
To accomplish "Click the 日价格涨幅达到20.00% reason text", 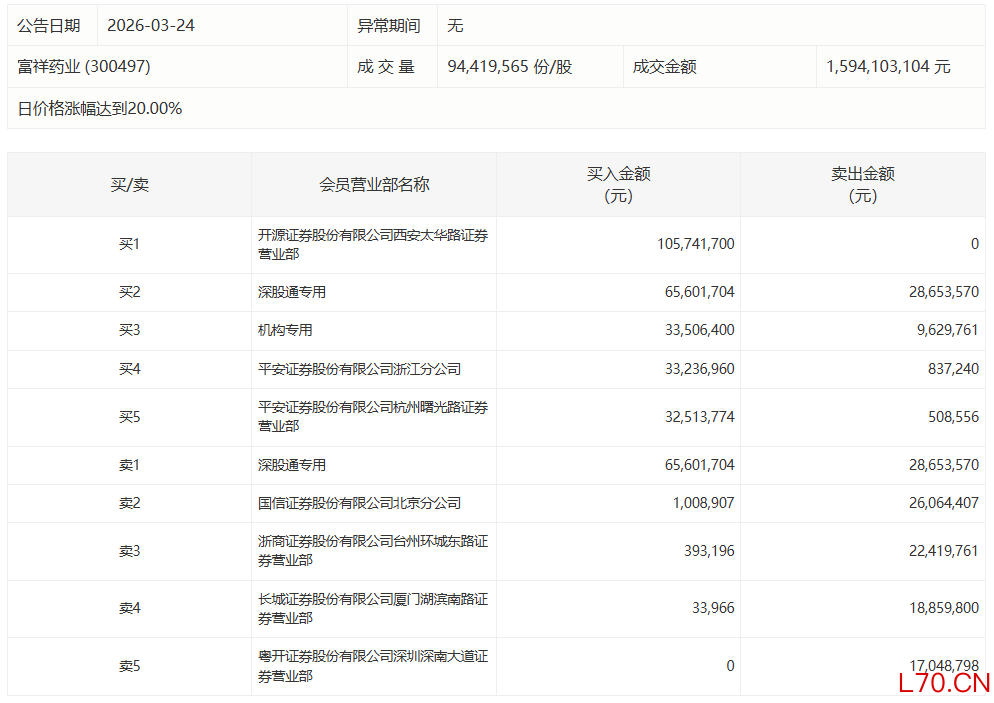I will click(100, 109).
